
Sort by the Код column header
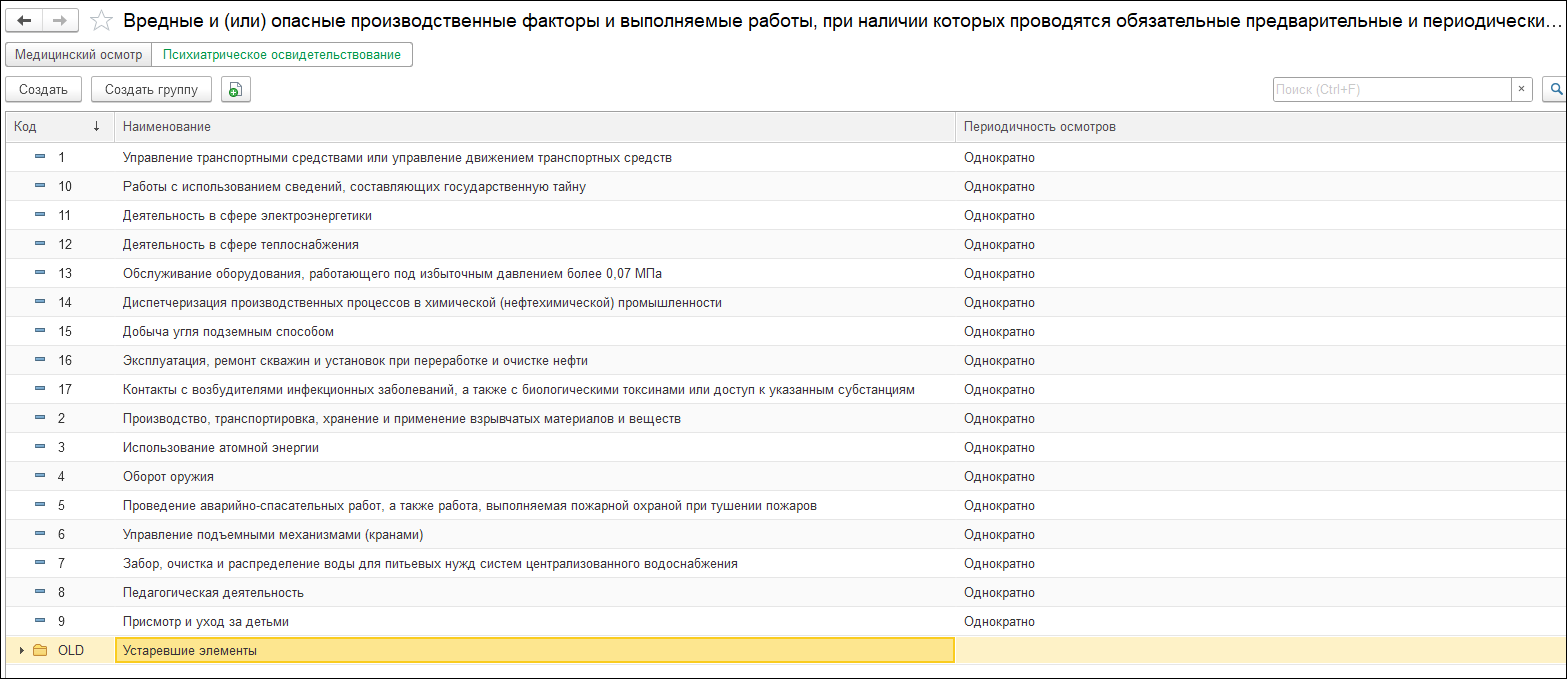[x=60, y=127]
